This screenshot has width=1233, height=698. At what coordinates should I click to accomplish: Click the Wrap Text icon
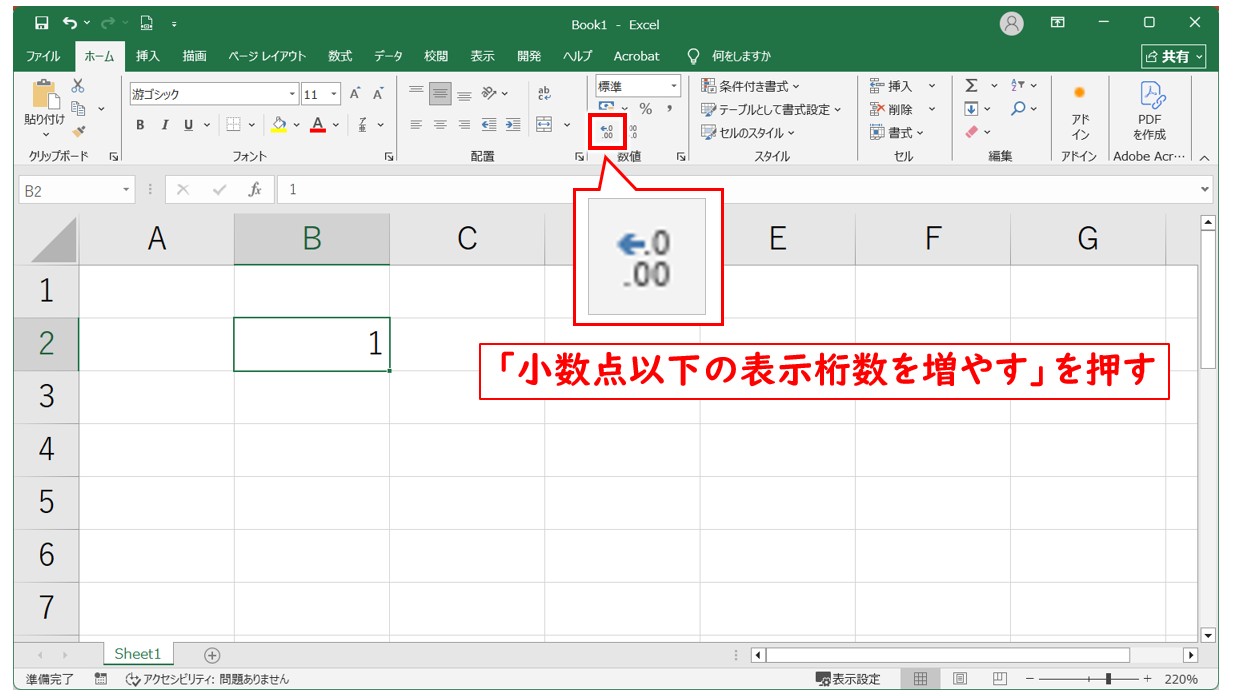click(544, 94)
